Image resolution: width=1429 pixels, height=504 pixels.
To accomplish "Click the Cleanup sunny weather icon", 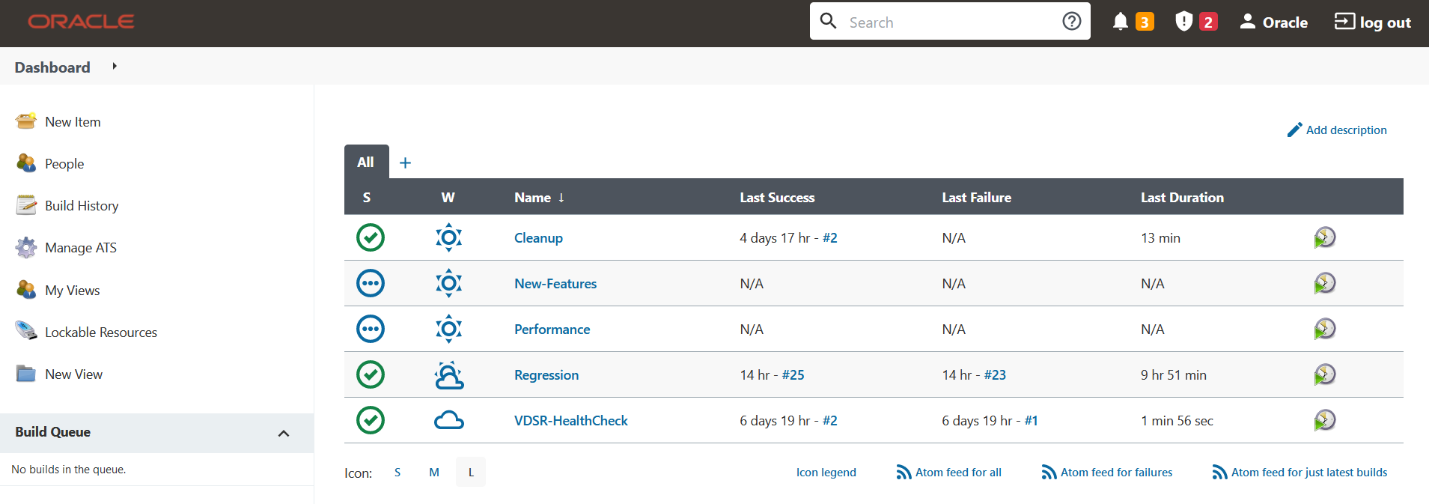I will click(x=449, y=238).
